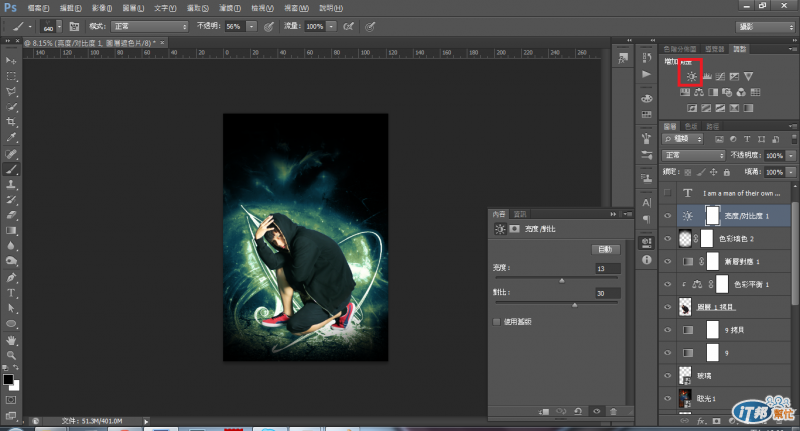Hide the 亮度/對比度 1 layer
800x431 pixels.
pos(669,215)
